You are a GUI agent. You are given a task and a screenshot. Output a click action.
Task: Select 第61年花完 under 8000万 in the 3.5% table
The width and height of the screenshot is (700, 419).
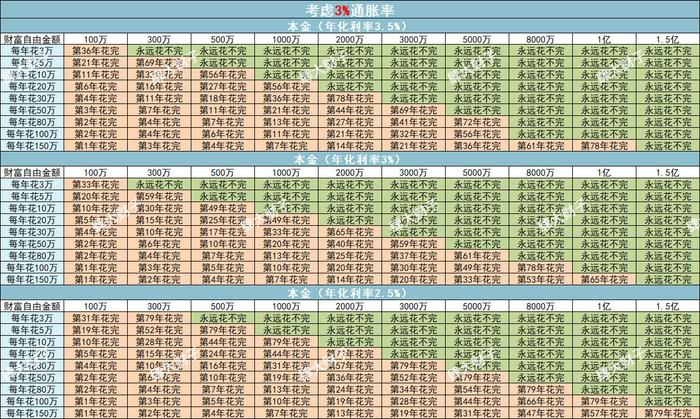tap(540, 146)
